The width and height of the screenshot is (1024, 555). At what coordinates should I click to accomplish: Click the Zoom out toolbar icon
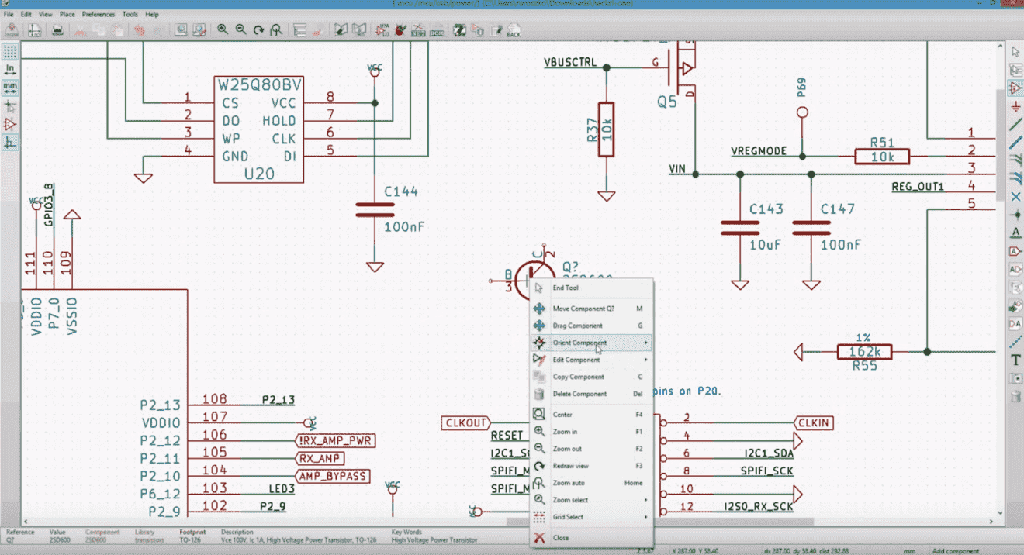click(x=241, y=30)
